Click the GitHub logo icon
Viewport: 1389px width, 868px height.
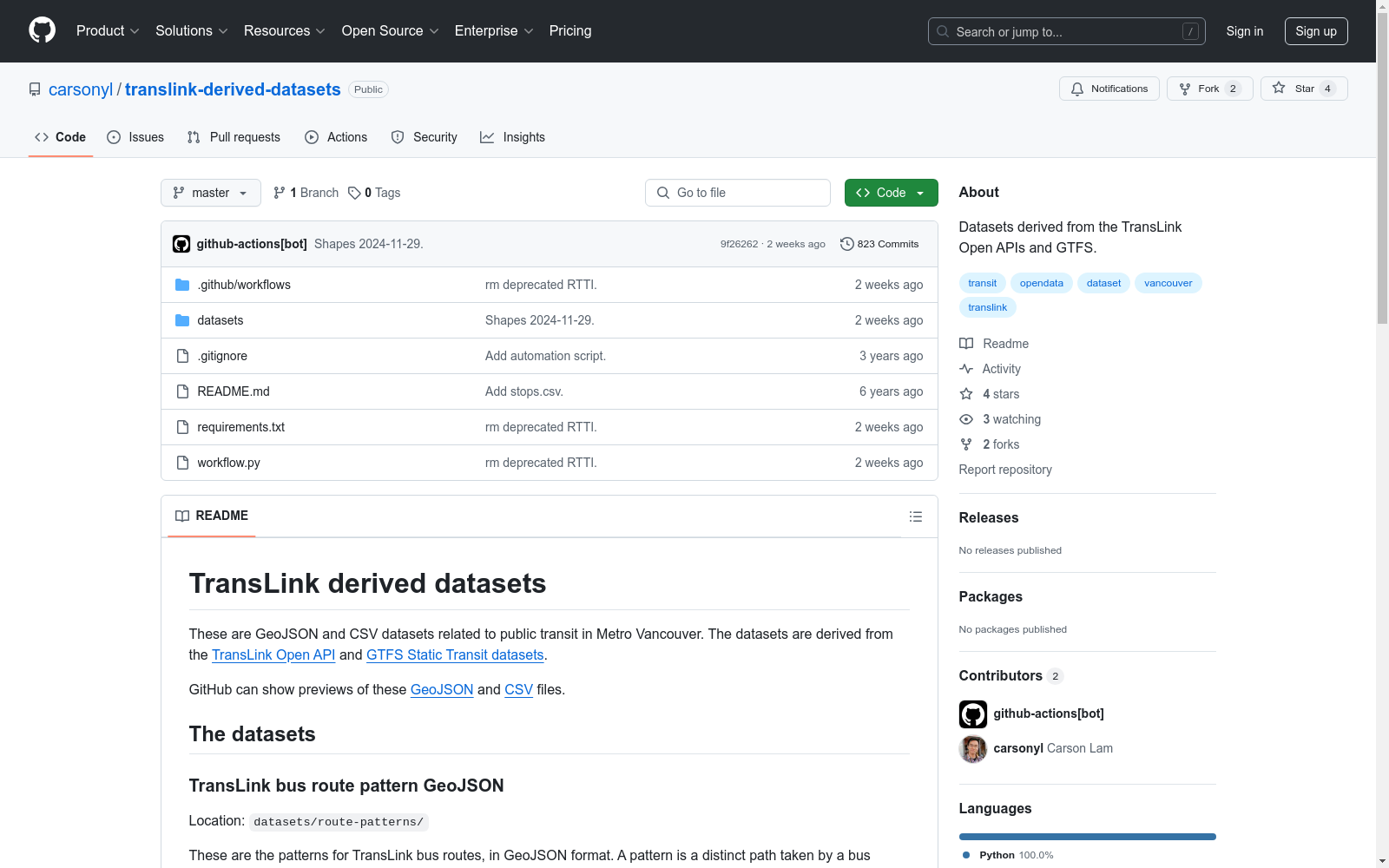(42, 30)
